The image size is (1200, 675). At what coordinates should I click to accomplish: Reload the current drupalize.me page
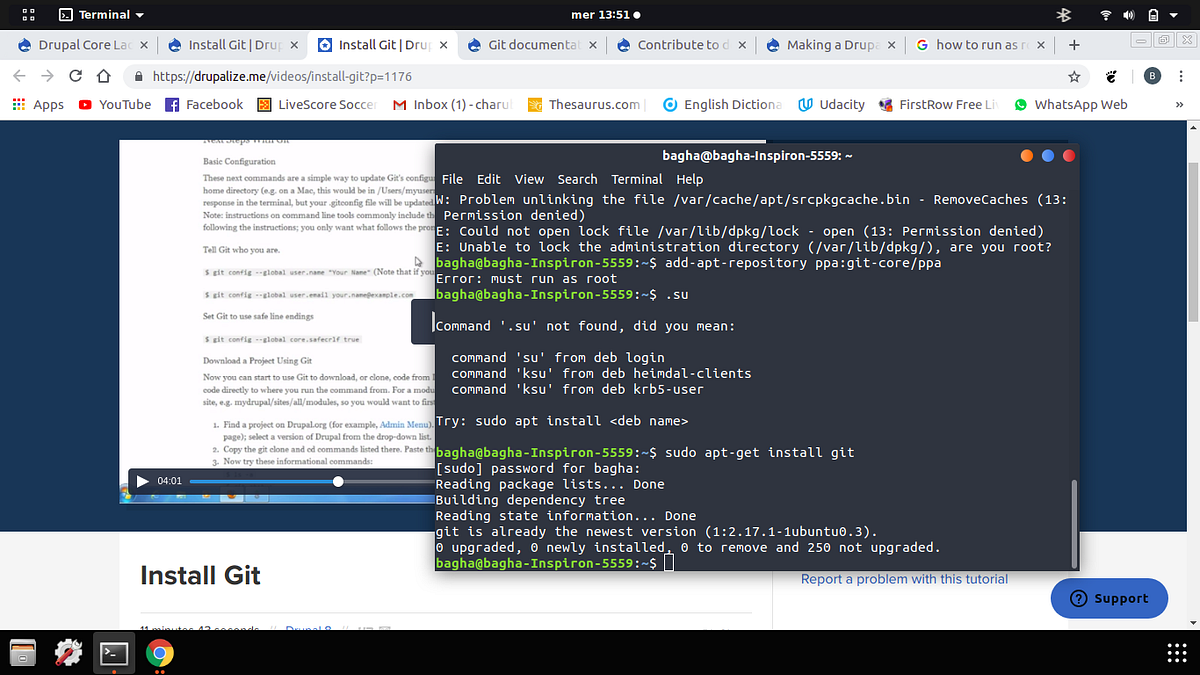75,76
